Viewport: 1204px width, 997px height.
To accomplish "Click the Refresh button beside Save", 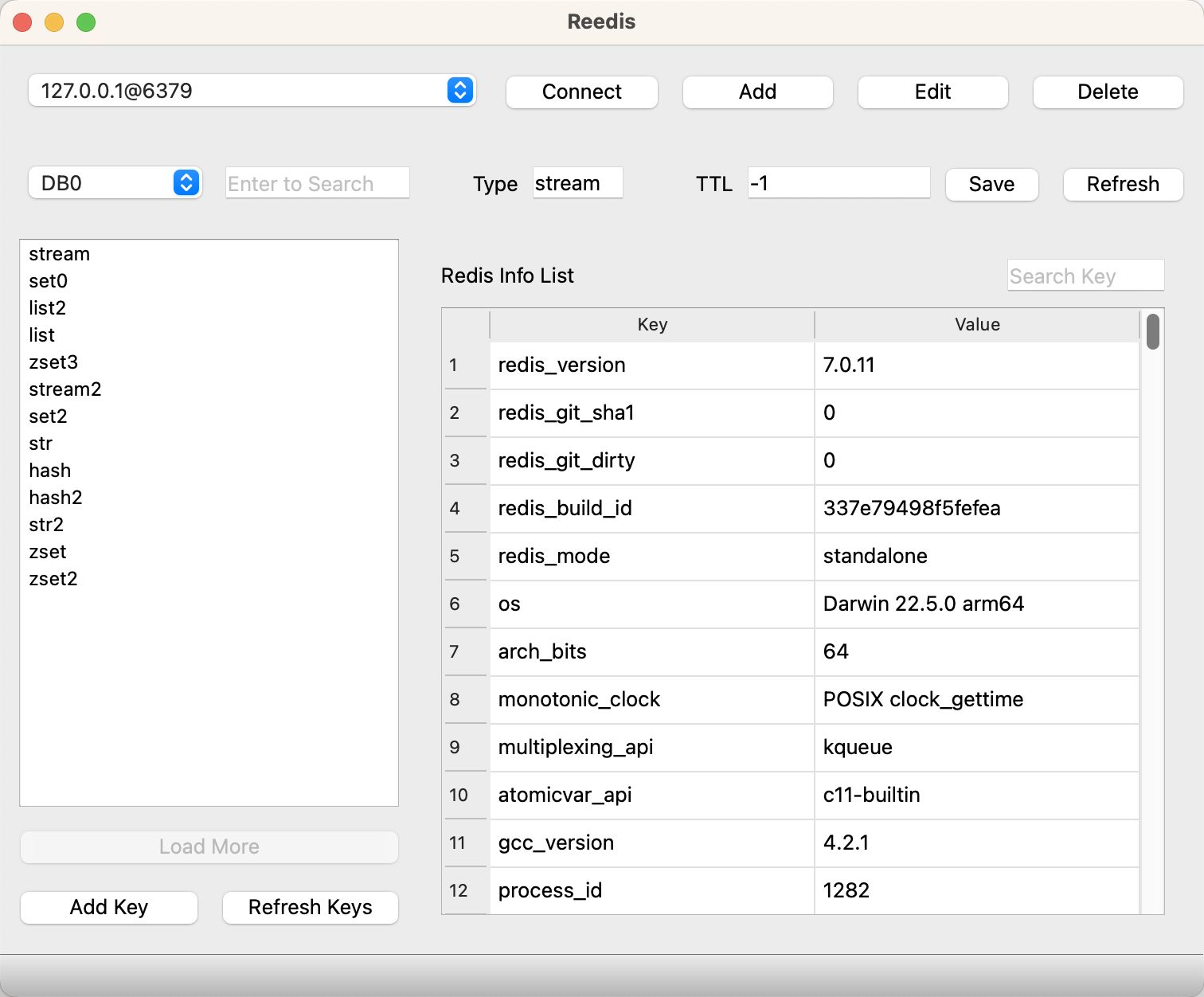I will pos(1123,184).
